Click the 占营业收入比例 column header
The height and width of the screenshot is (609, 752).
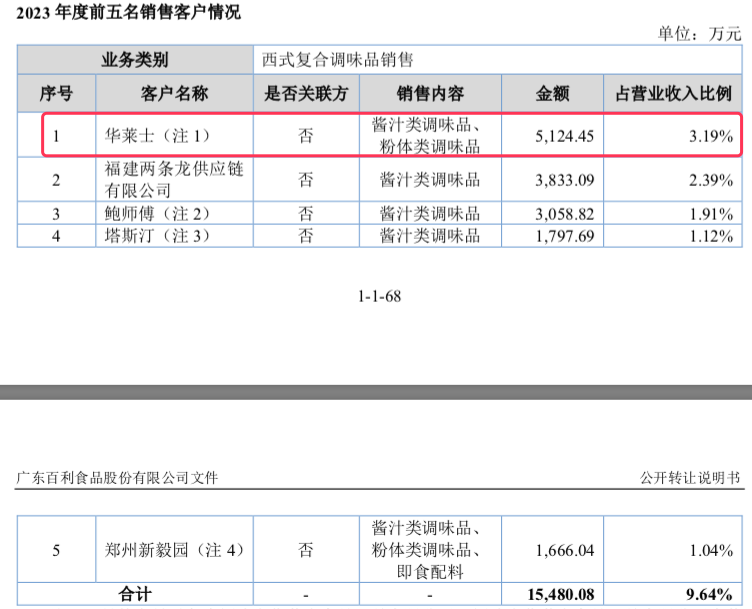[673, 93]
